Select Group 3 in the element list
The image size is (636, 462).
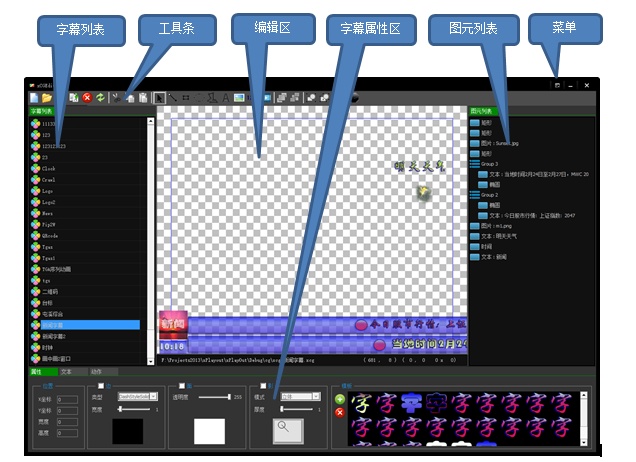pos(490,163)
